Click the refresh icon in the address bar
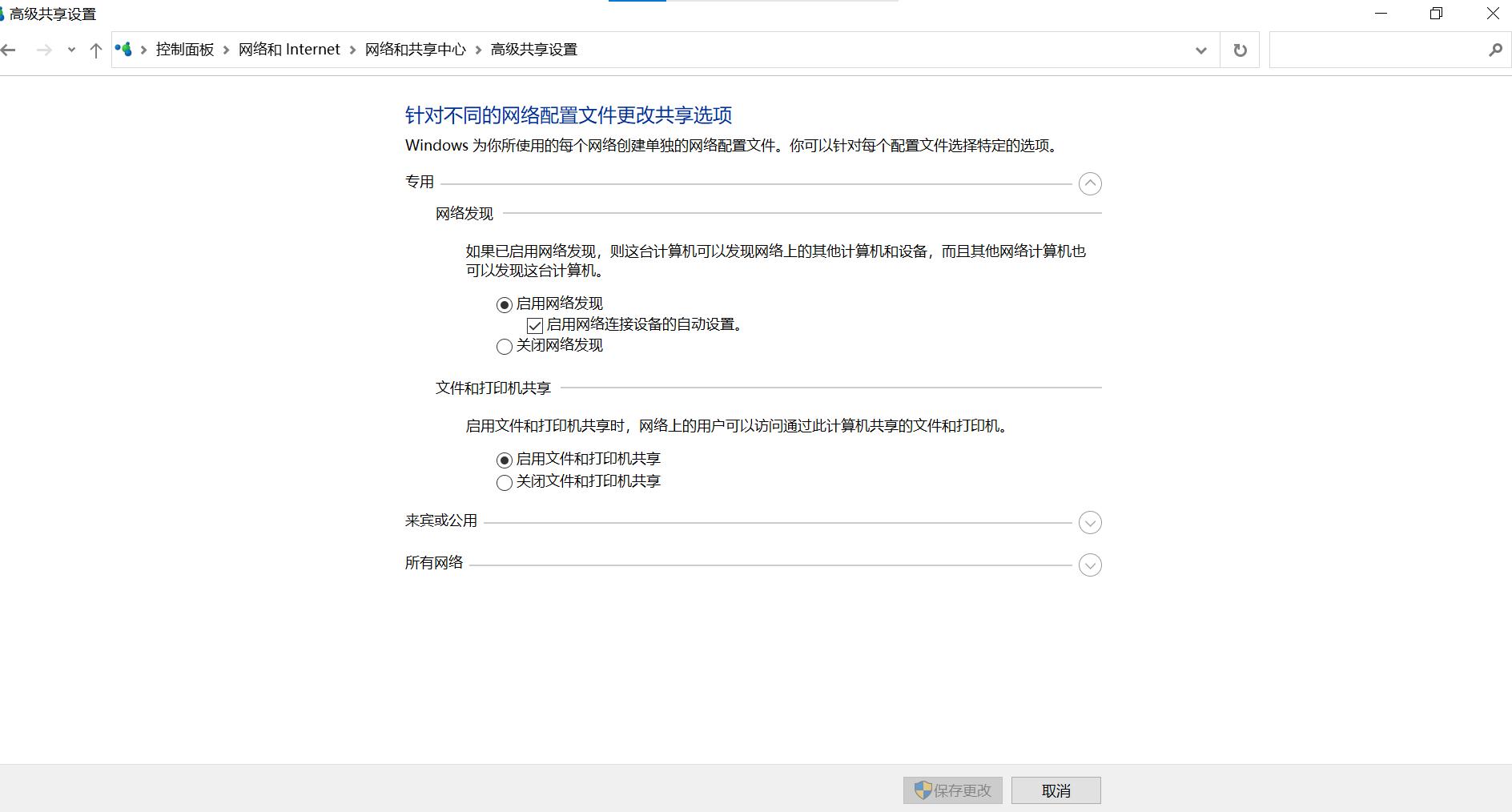This screenshot has height=812, width=1512. click(x=1240, y=50)
